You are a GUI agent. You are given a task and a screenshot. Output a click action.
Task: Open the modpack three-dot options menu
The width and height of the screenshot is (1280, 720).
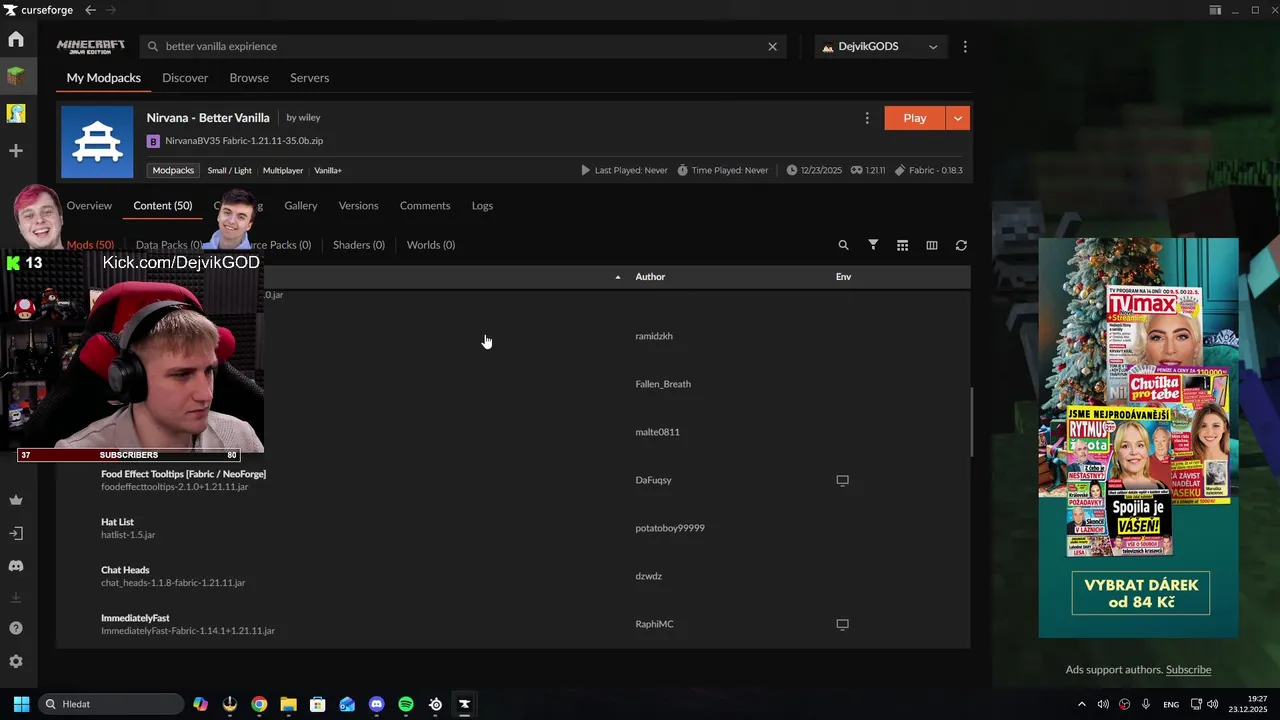[867, 118]
